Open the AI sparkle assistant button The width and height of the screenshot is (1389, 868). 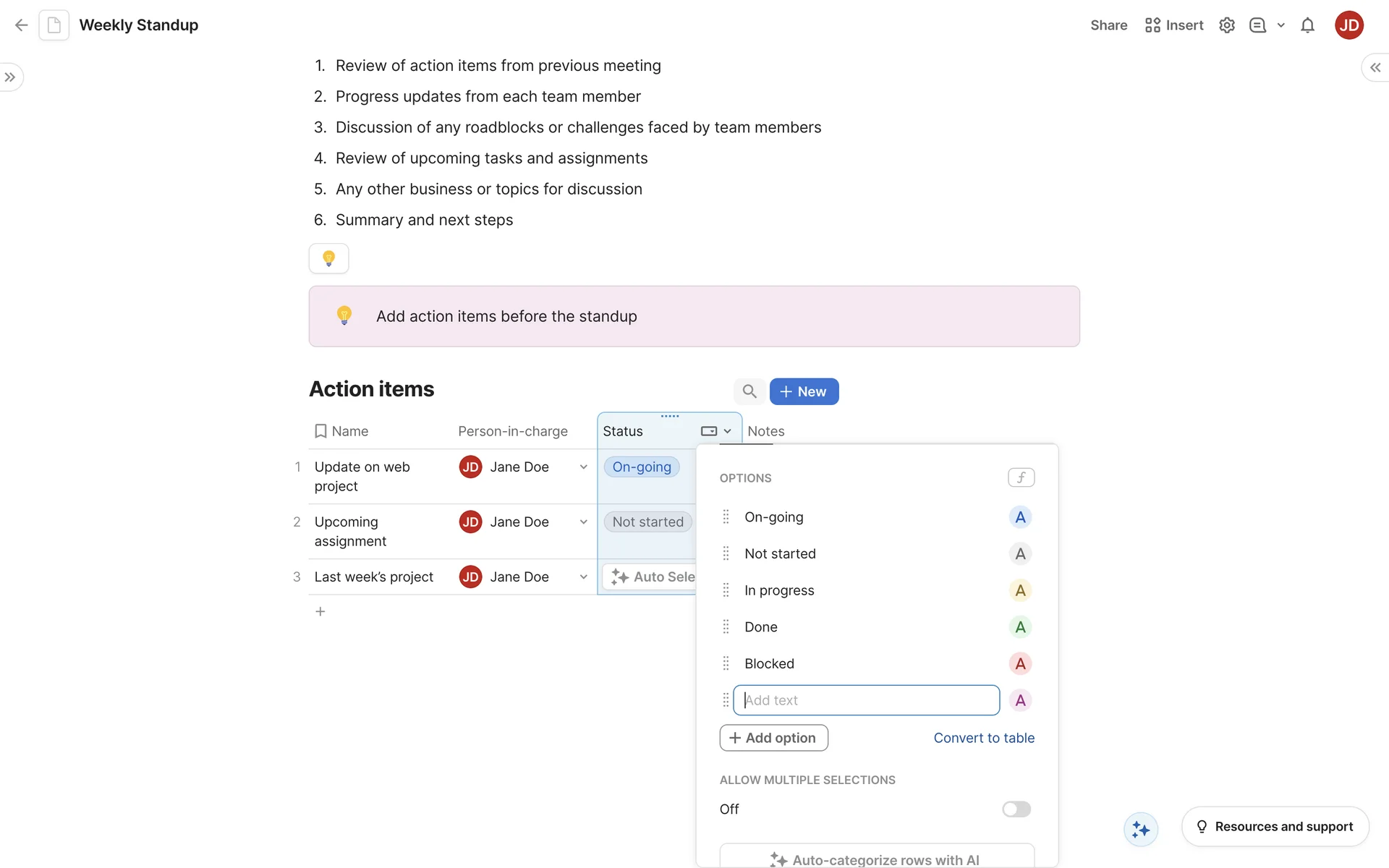tap(1141, 829)
